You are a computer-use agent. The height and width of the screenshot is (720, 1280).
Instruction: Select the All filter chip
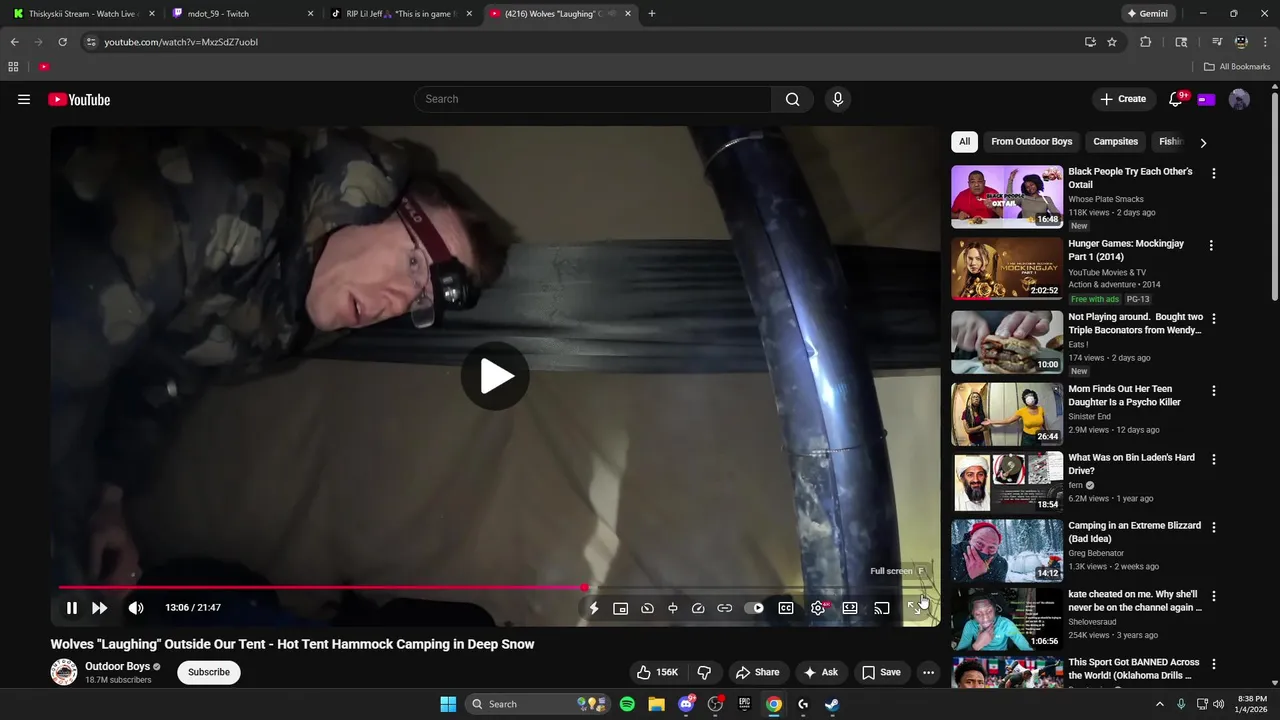coord(964,142)
